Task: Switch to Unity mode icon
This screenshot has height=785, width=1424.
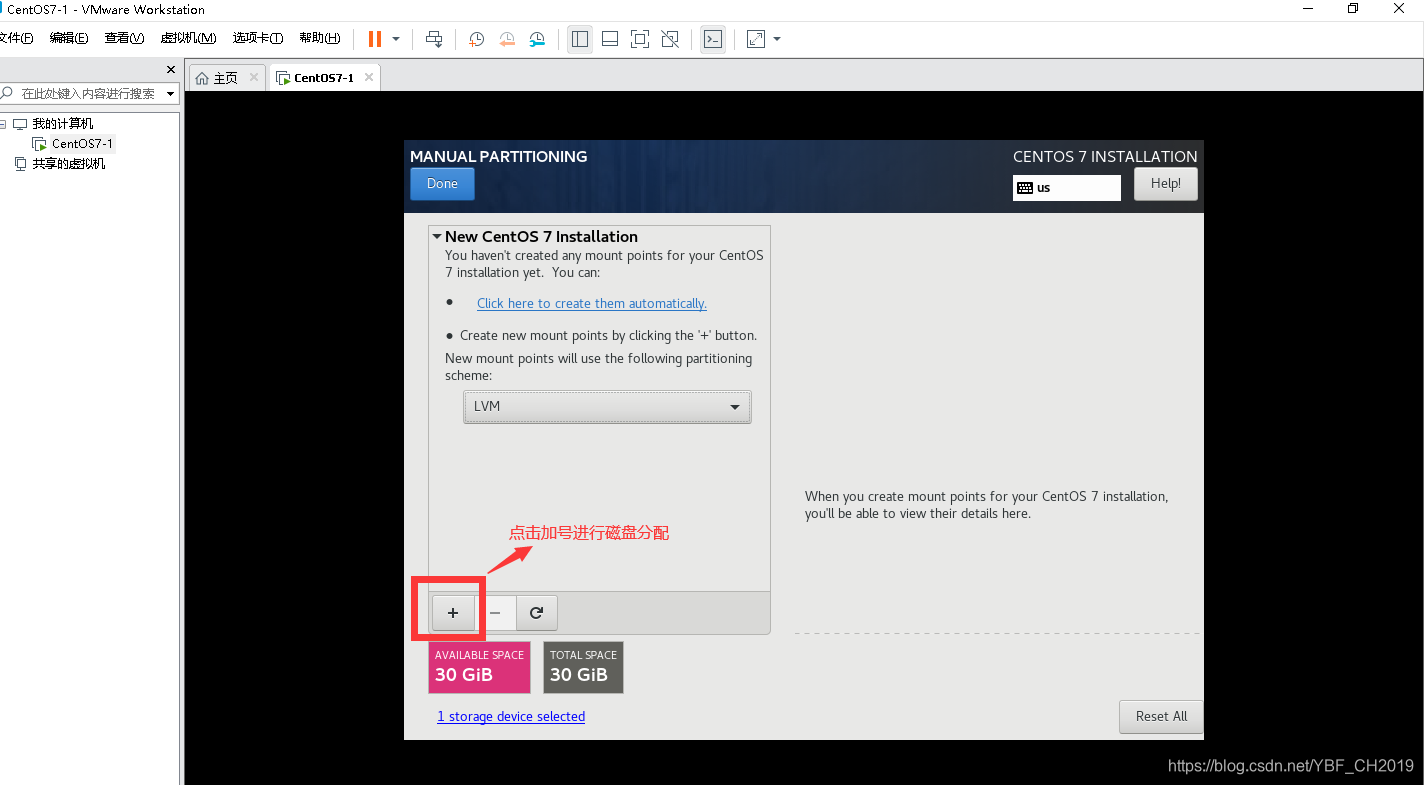Action: coord(671,39)
